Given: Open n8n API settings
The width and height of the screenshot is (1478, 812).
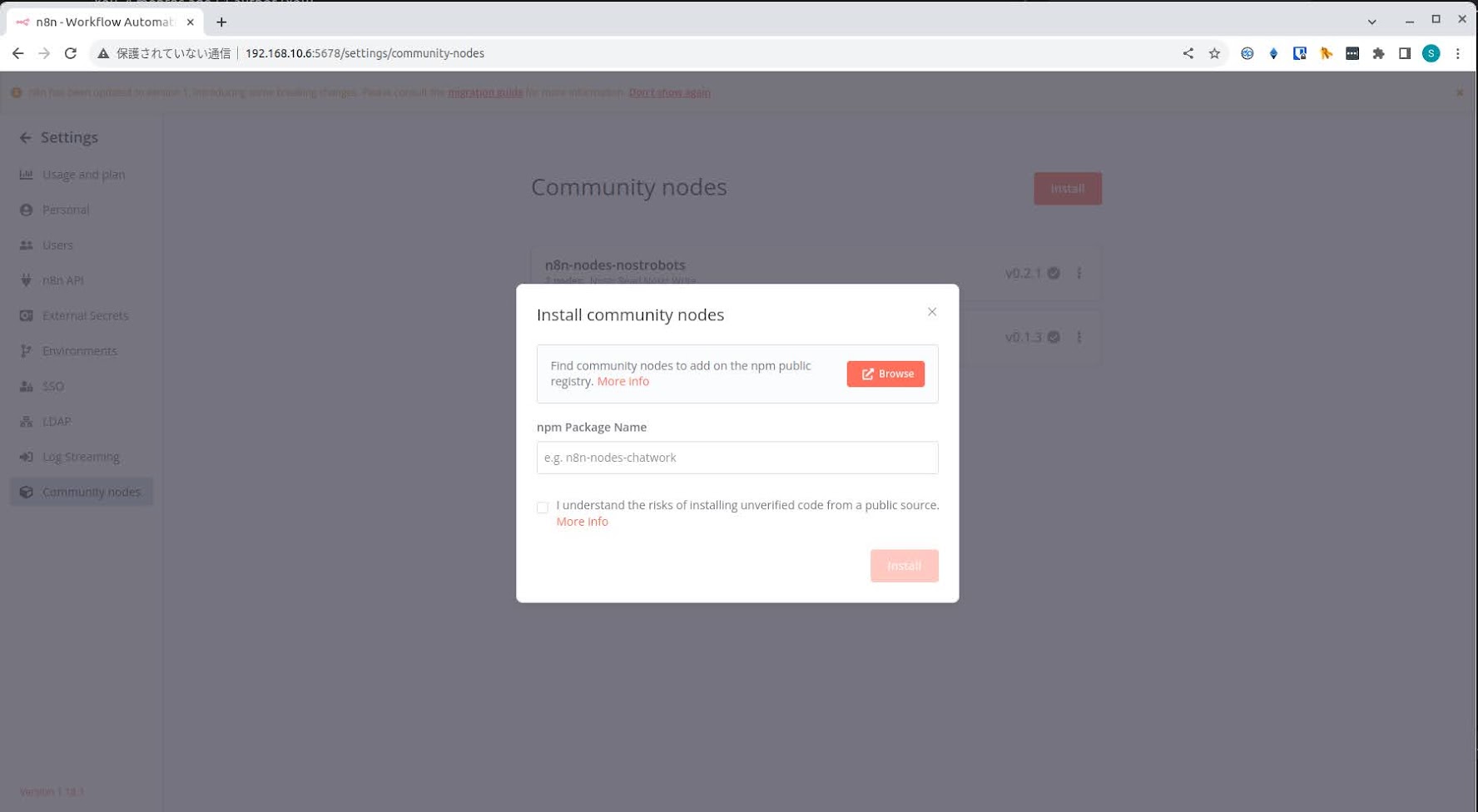Looking at the screenshot, I should pos(82,280).
